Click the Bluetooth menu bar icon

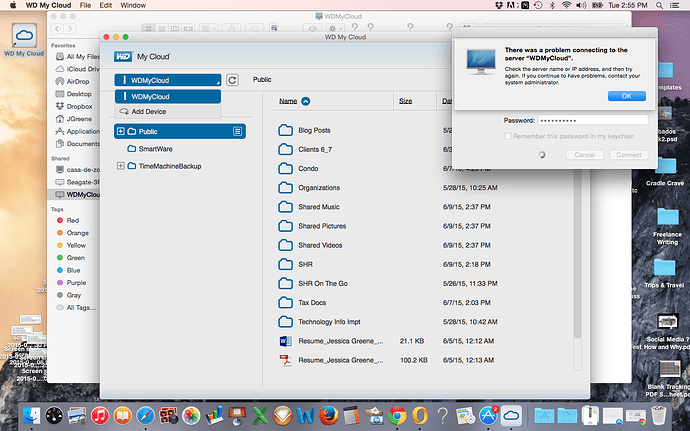[552, 5]
